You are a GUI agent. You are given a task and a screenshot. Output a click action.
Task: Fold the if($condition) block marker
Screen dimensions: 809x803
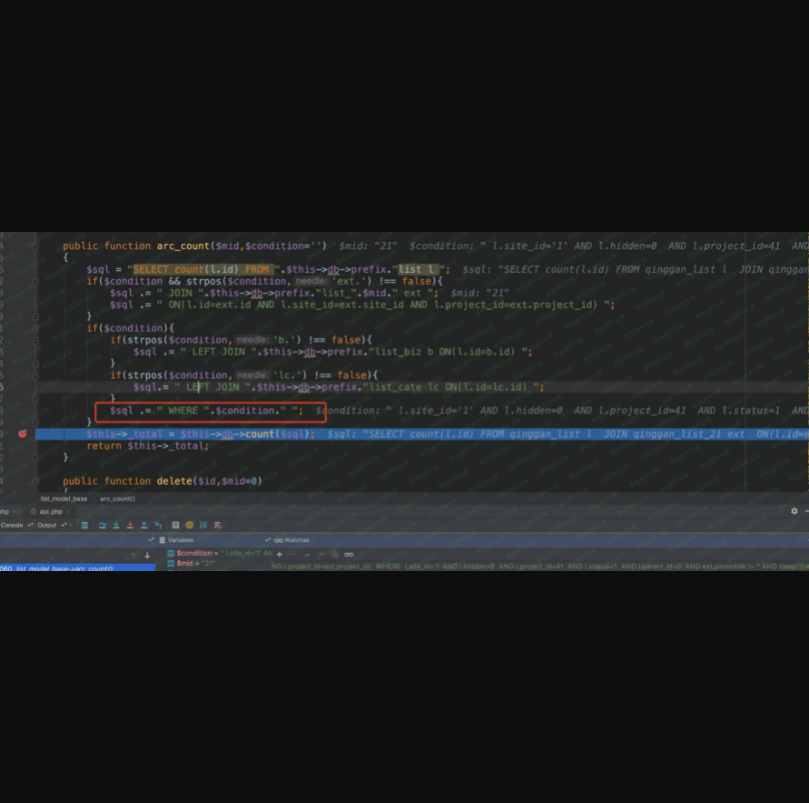[x=34, y=328]
